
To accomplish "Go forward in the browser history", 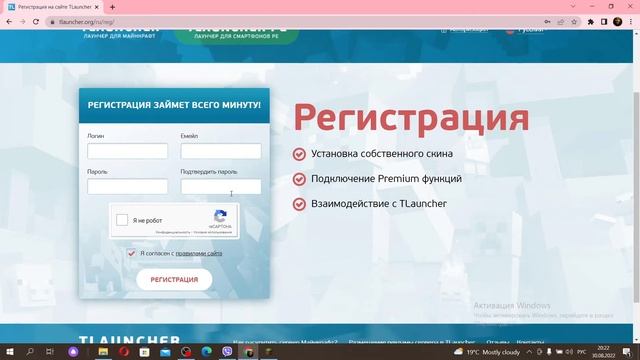I will [22, 22].
